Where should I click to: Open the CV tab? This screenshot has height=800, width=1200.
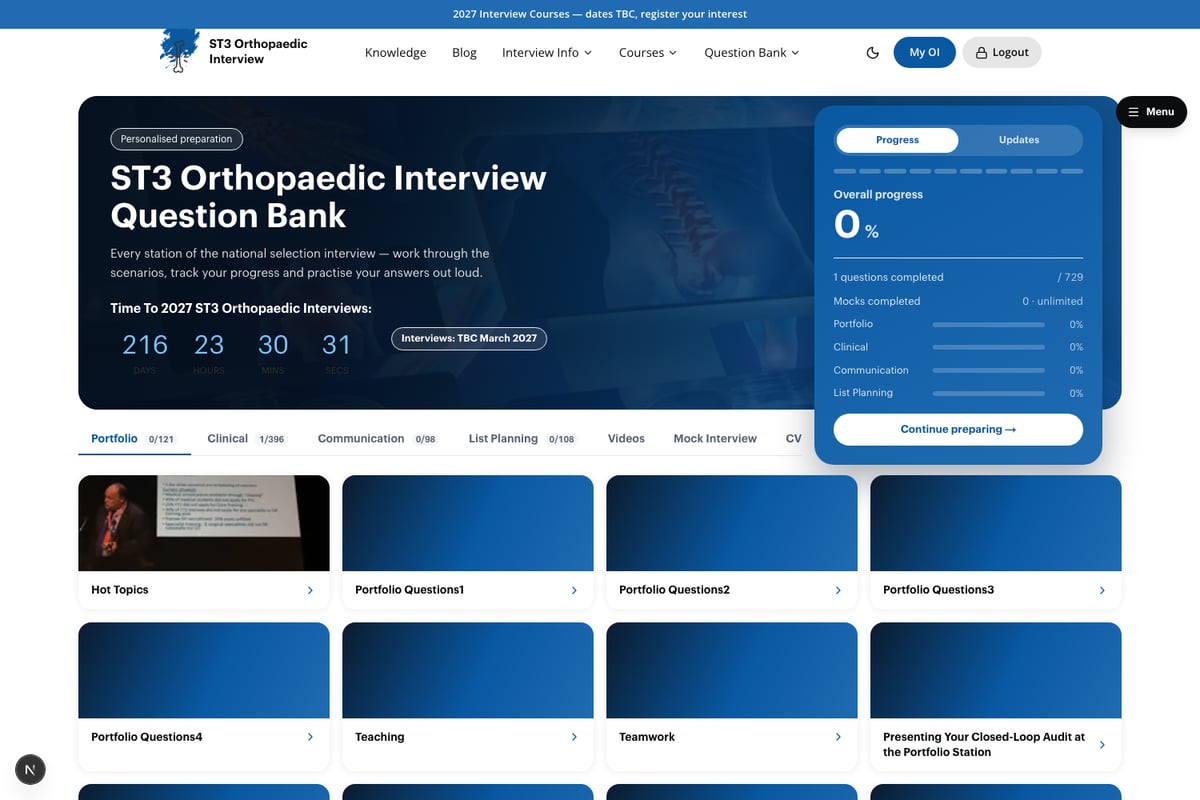click(x=794, y=439)
